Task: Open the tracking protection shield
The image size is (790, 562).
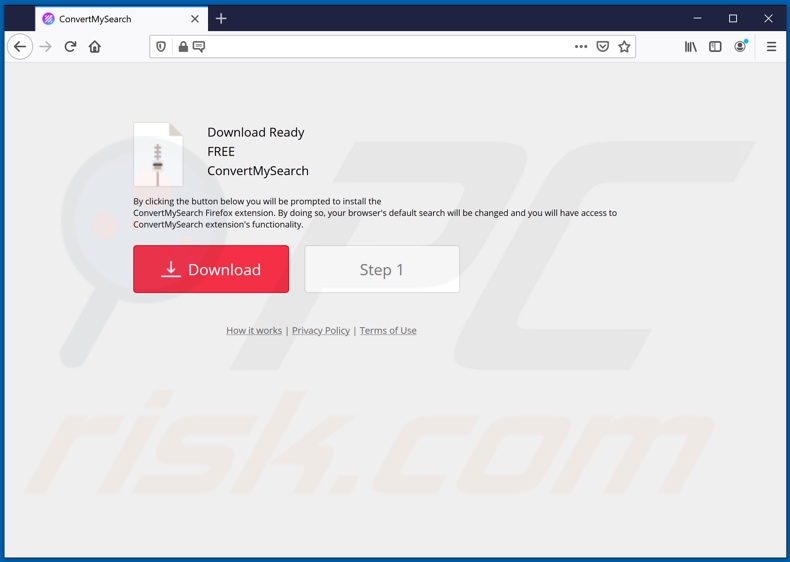Action: [161, 47]
